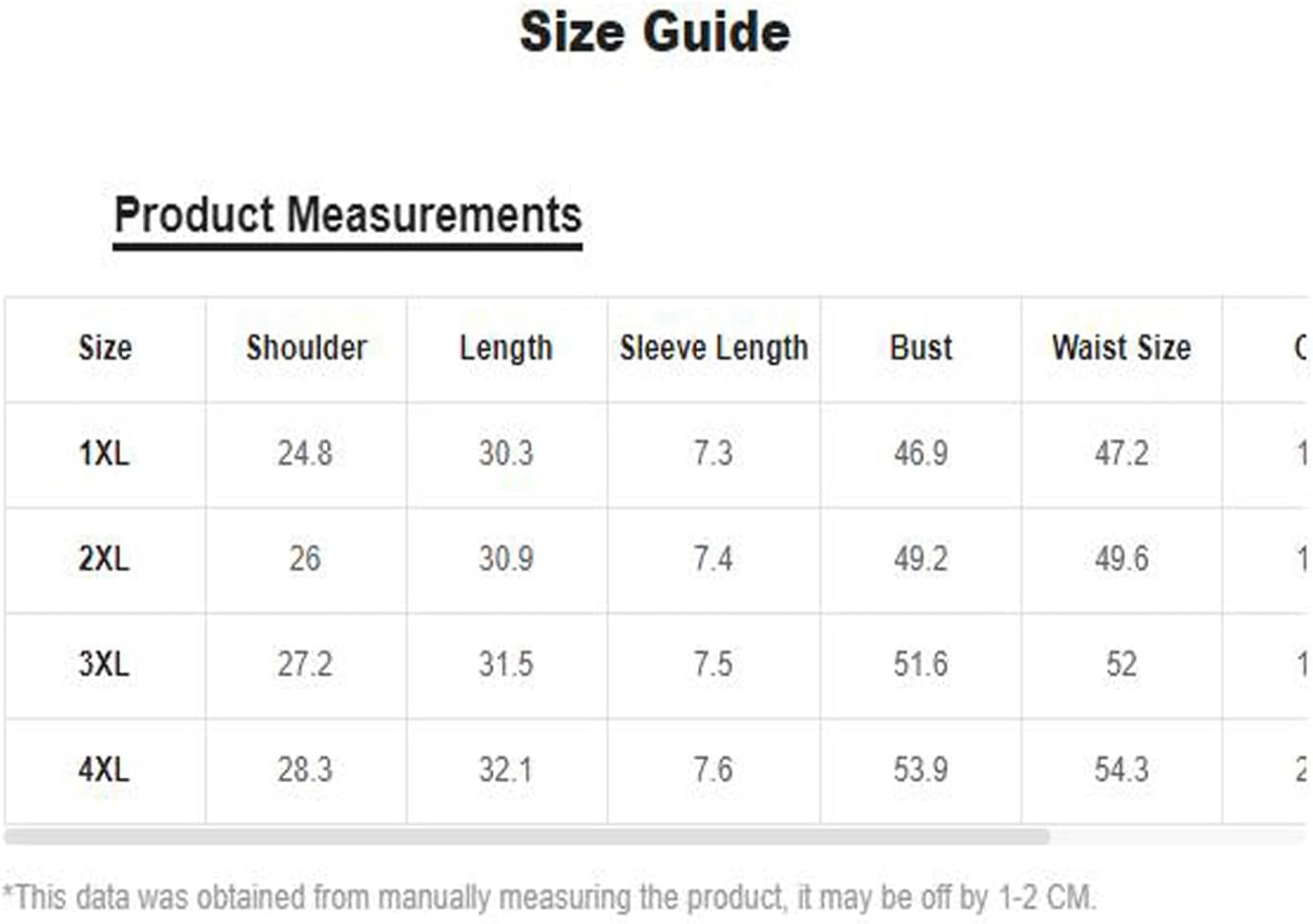The image size is (1313, 924).
Task: Select the 4XL size row label
Action: point(104,770)
